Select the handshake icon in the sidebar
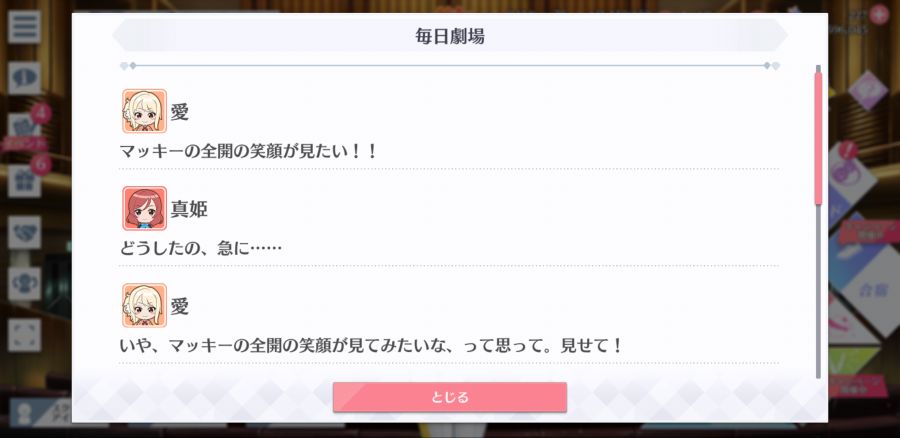This screenshot has width=900, height=438. pyautogui.click(x=24, y=232)
